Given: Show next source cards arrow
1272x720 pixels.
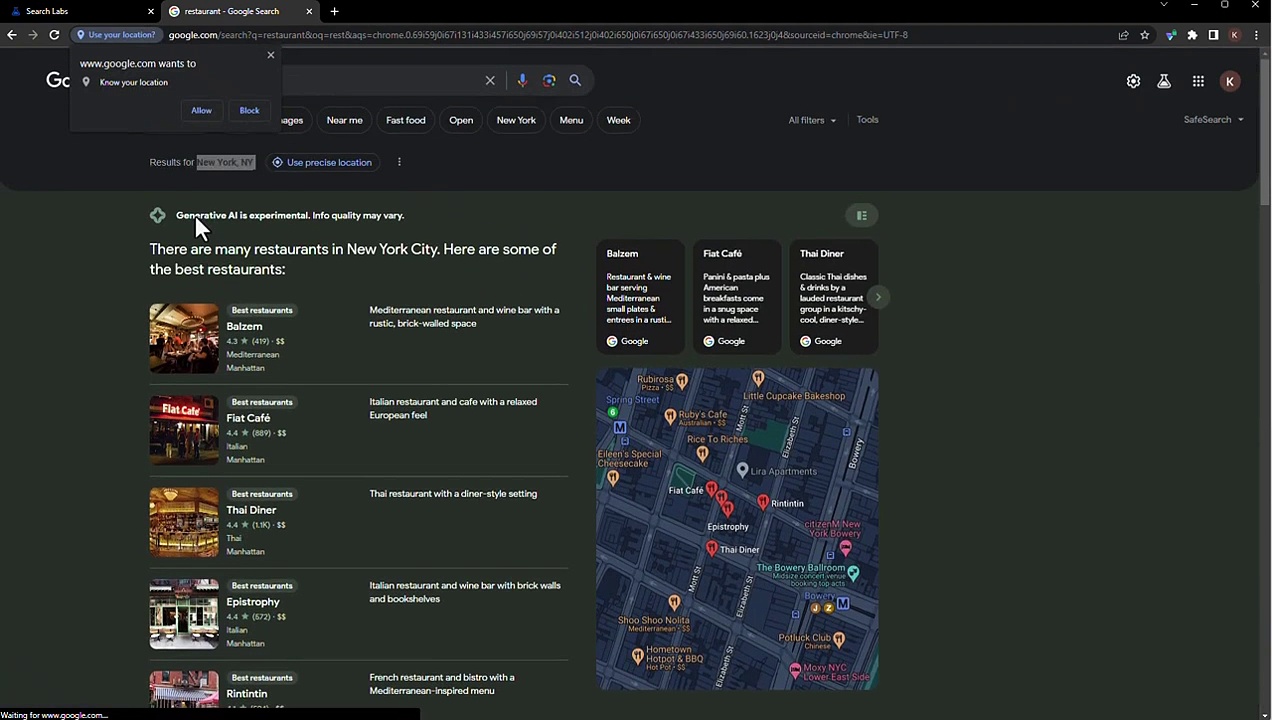Looking at the screenshot, I should point(878,297).
